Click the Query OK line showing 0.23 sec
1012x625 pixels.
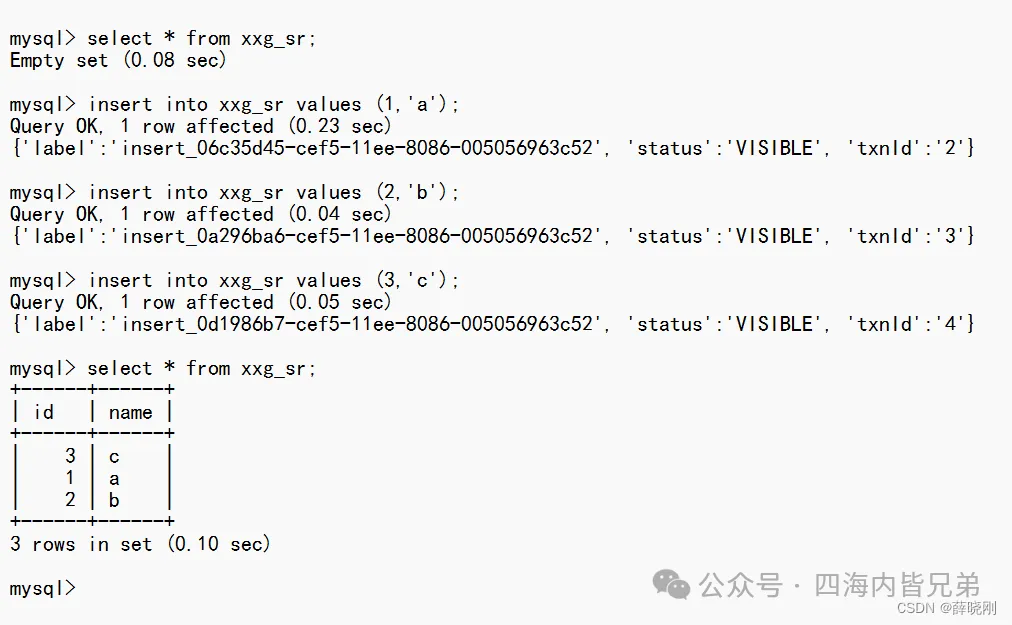pyautogui.click(x=200, y=127)
